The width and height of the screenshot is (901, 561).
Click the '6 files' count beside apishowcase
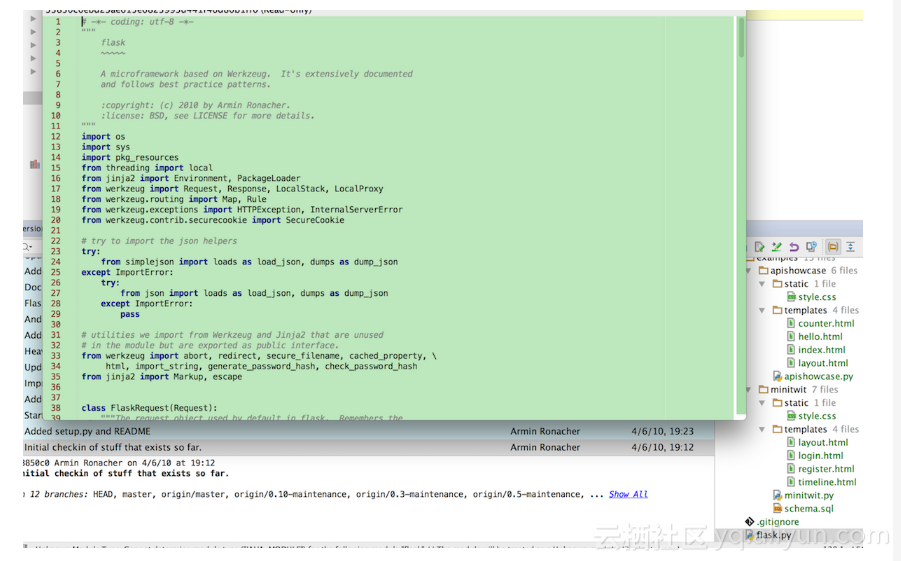tap(844, 270)
